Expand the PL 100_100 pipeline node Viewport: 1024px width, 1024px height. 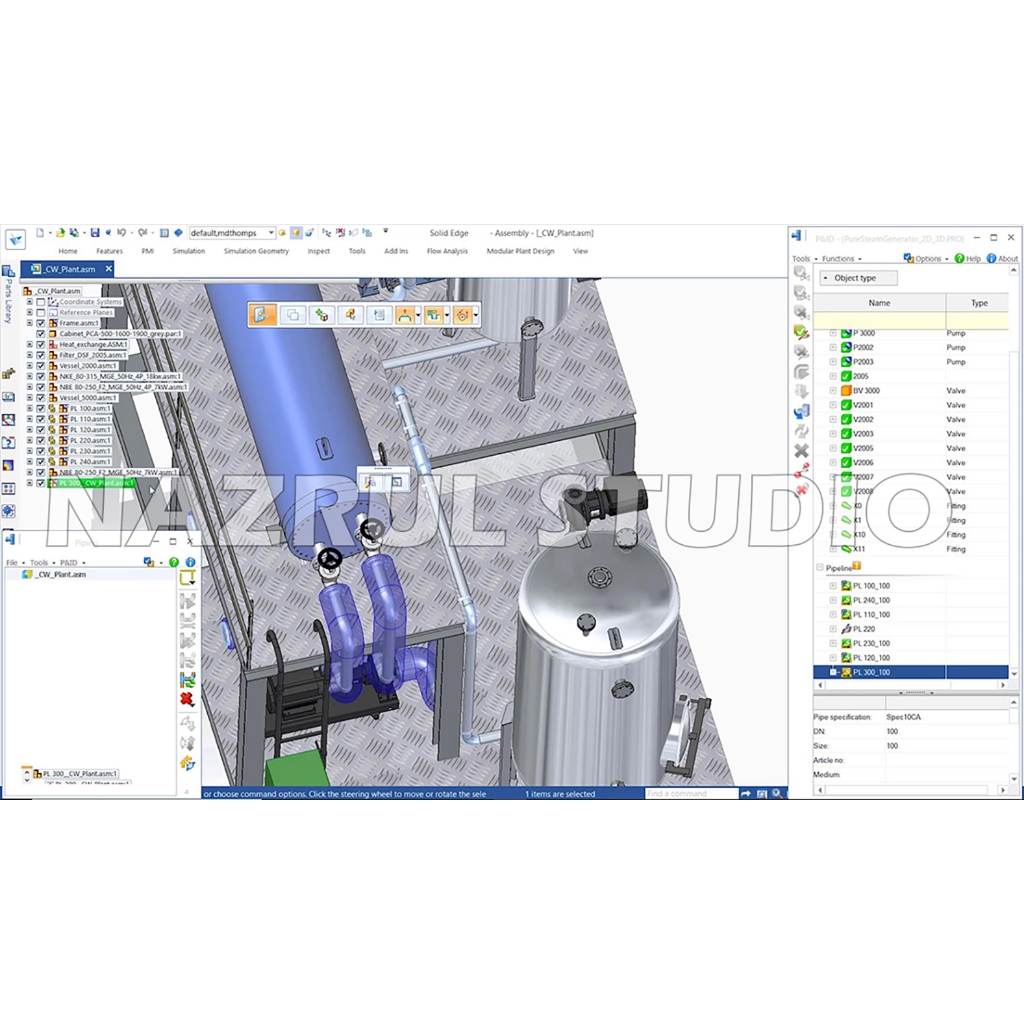pos(833,586)
